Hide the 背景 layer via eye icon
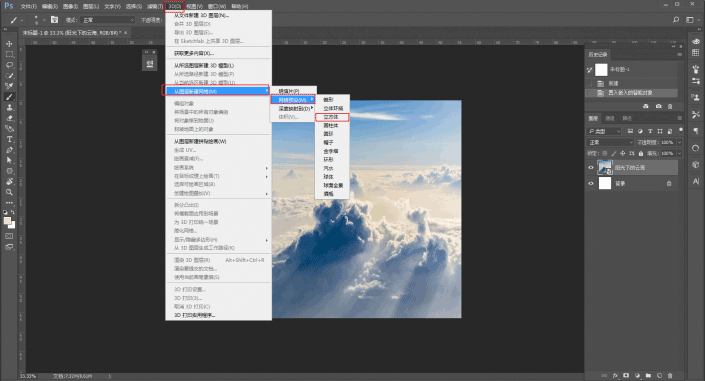Image resolution: width=705 pixels, height=381 pixels. 591,183
